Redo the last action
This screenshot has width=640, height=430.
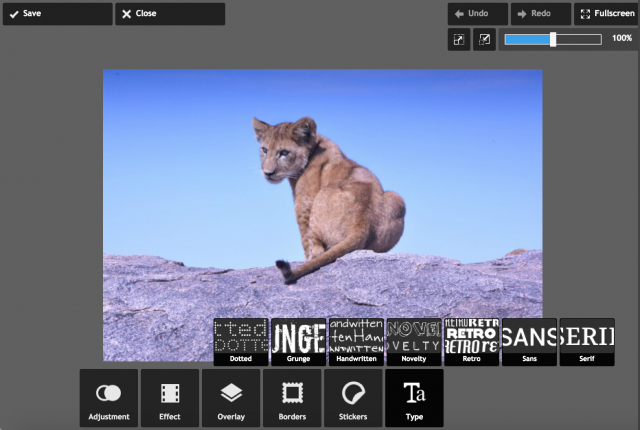539,14
